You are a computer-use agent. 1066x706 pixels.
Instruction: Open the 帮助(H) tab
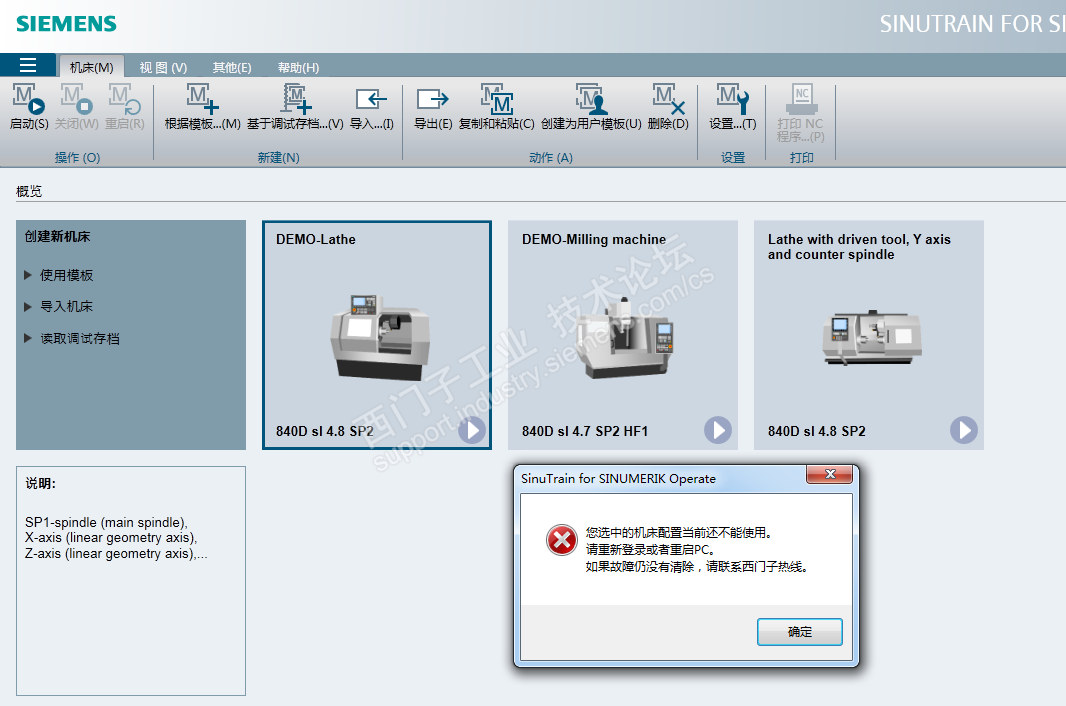(298, 67)
